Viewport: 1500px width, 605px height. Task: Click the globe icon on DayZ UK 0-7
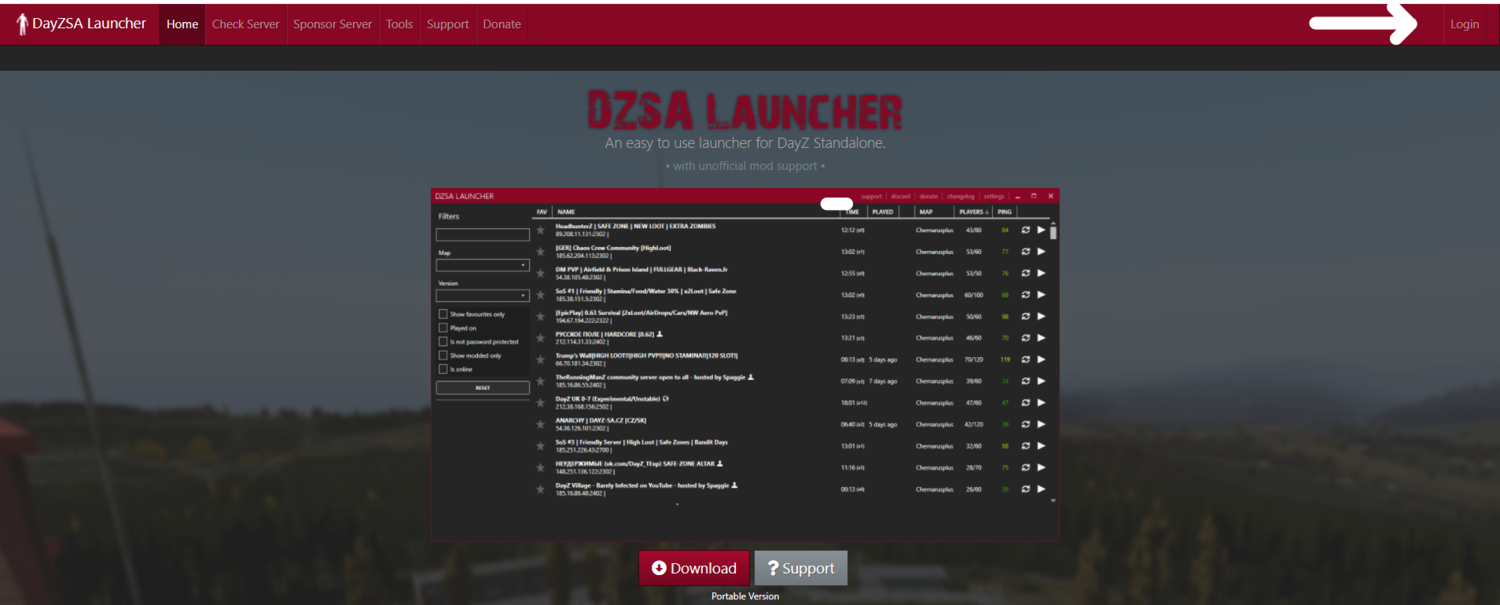pyautogui.click(x=667, y=399)
